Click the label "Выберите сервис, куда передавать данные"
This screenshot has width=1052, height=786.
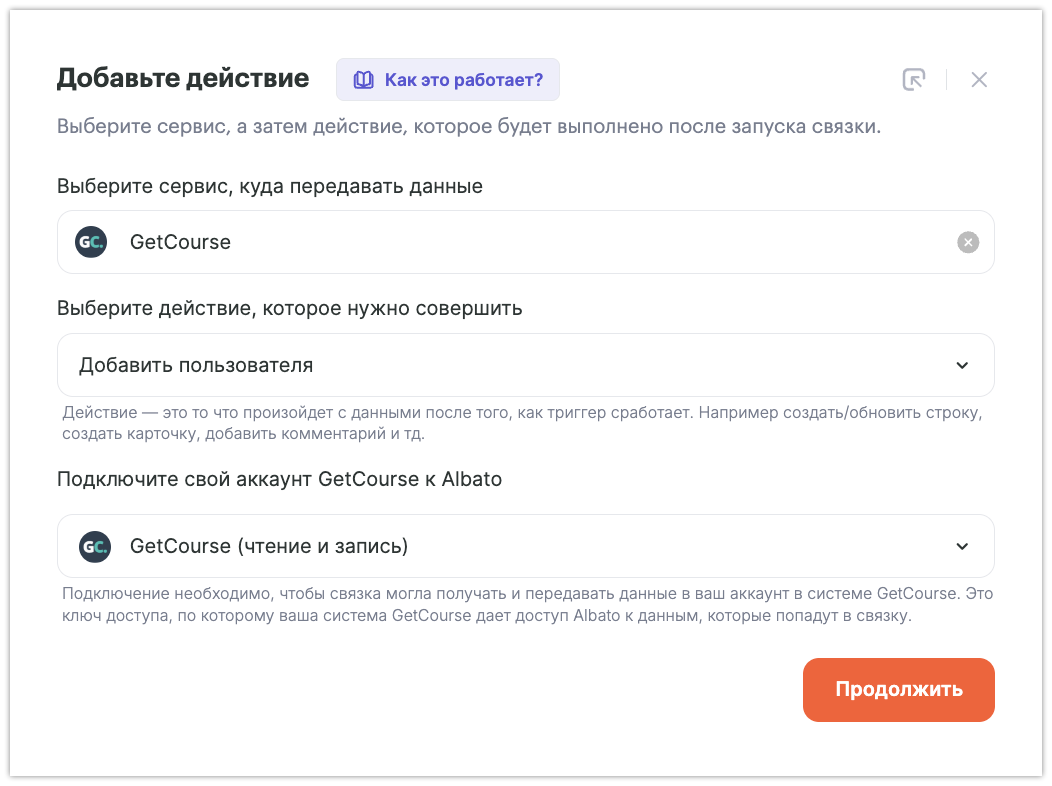point(270,186)
